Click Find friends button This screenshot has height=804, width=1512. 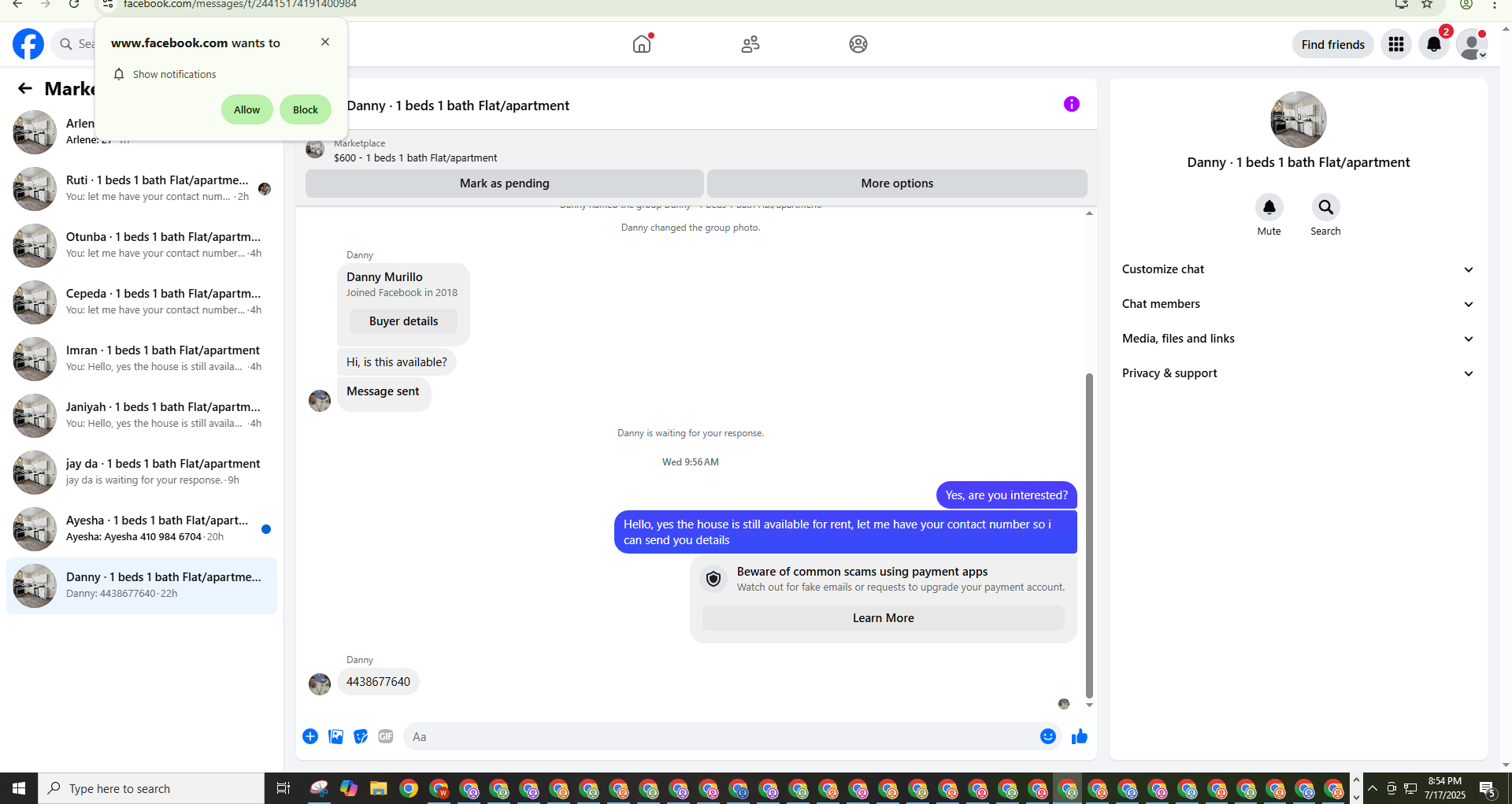(x=1332, y=44)
